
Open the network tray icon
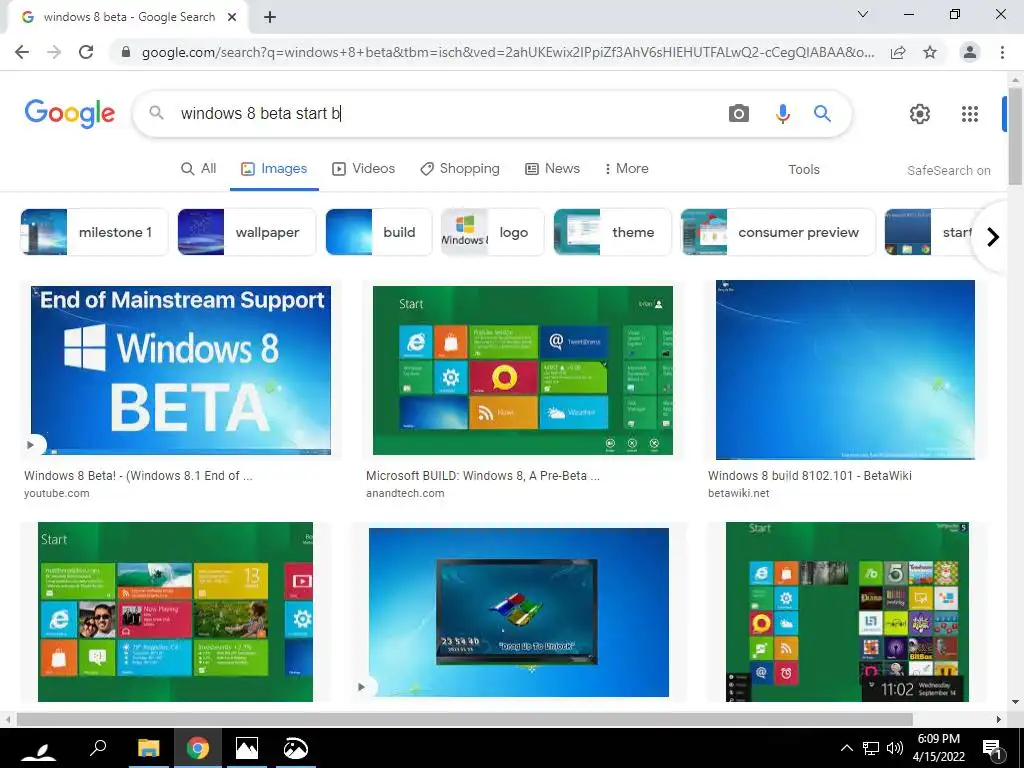point(871,748)
